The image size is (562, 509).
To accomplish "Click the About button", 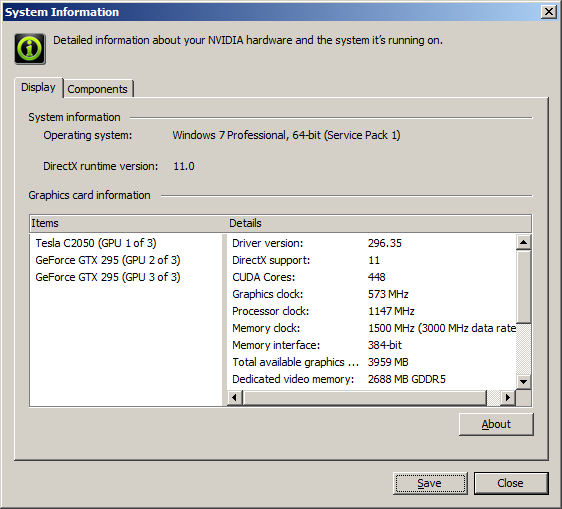I will 496,424.
